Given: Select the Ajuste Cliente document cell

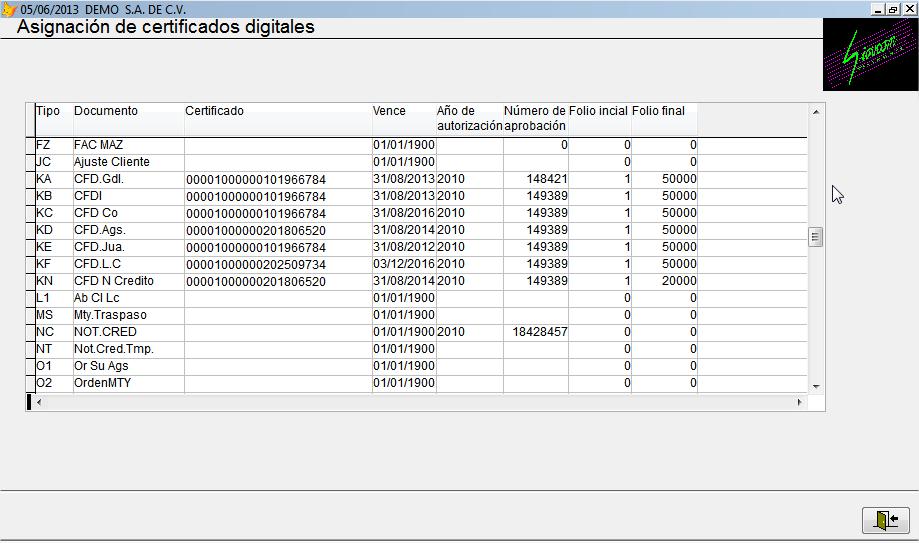Looking at the screenshot, I should coord(128,162).
